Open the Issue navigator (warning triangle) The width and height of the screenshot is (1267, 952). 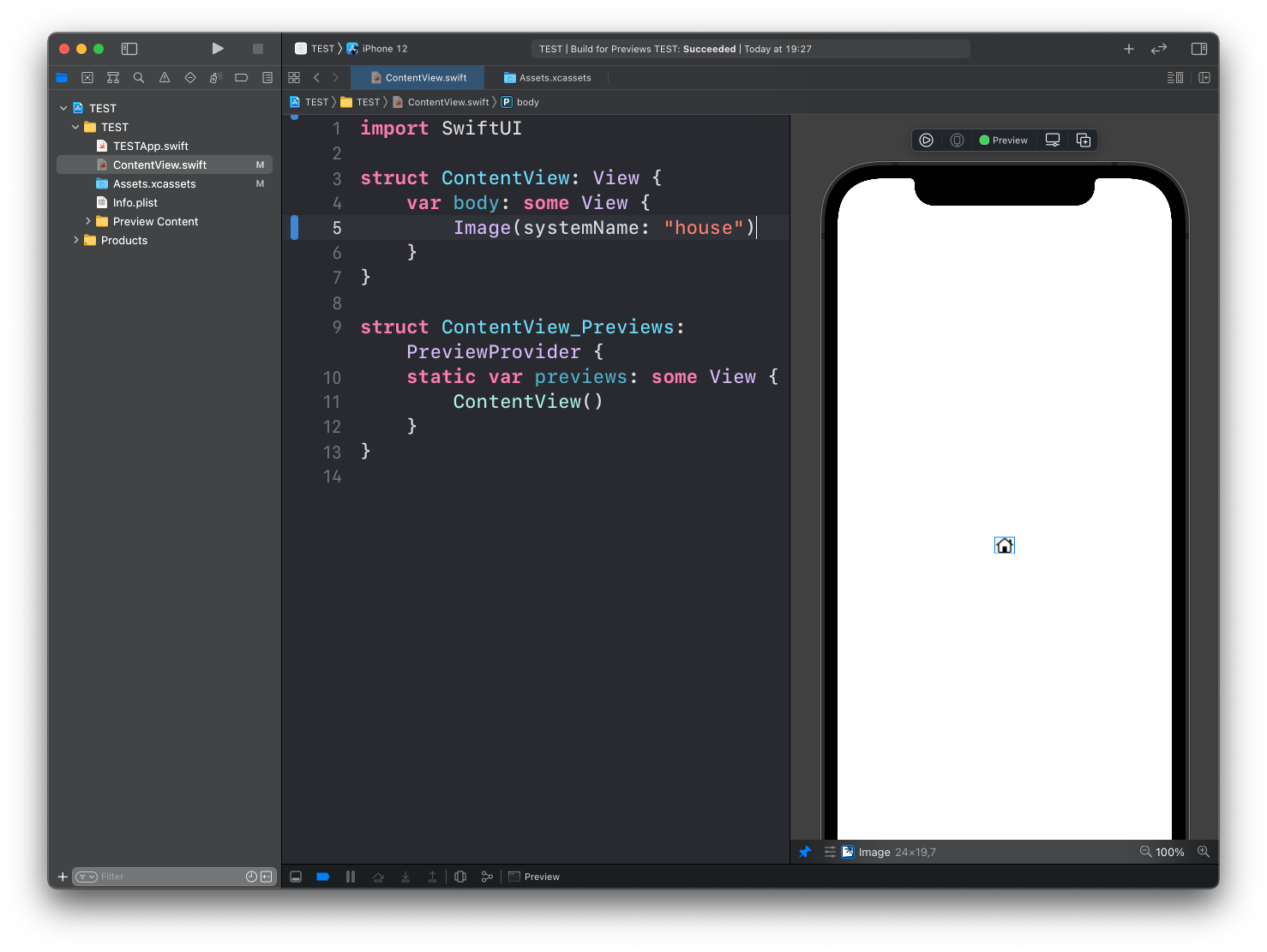[x=165, y=77]
